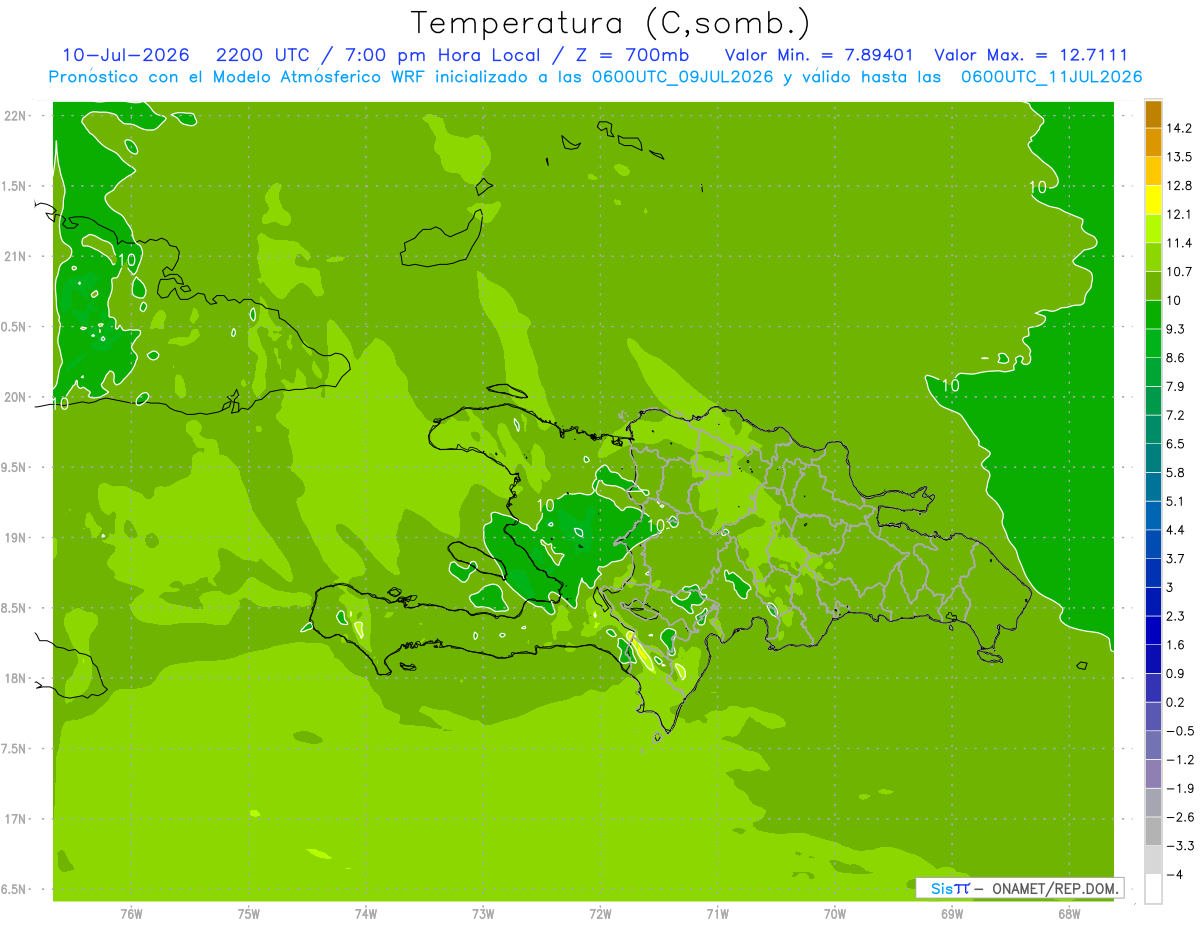Click the "14.2" colorbar label
This screenshot has height=927, width=1200.
coord(1179,128)
